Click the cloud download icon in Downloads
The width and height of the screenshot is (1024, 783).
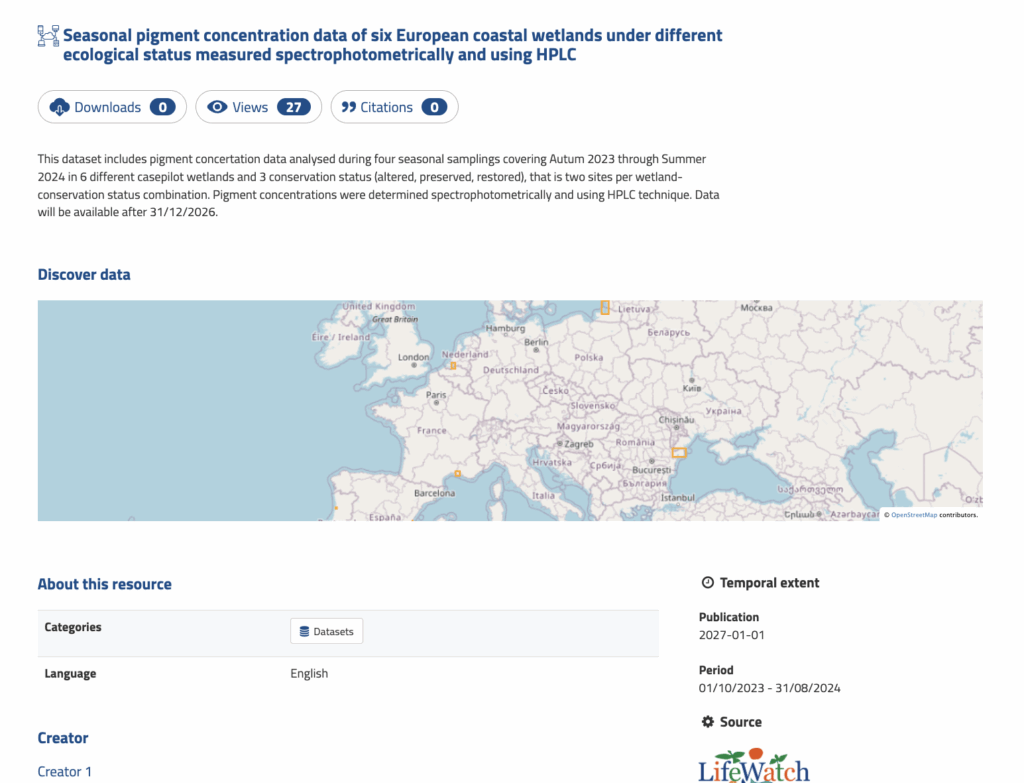pos(59,107)
